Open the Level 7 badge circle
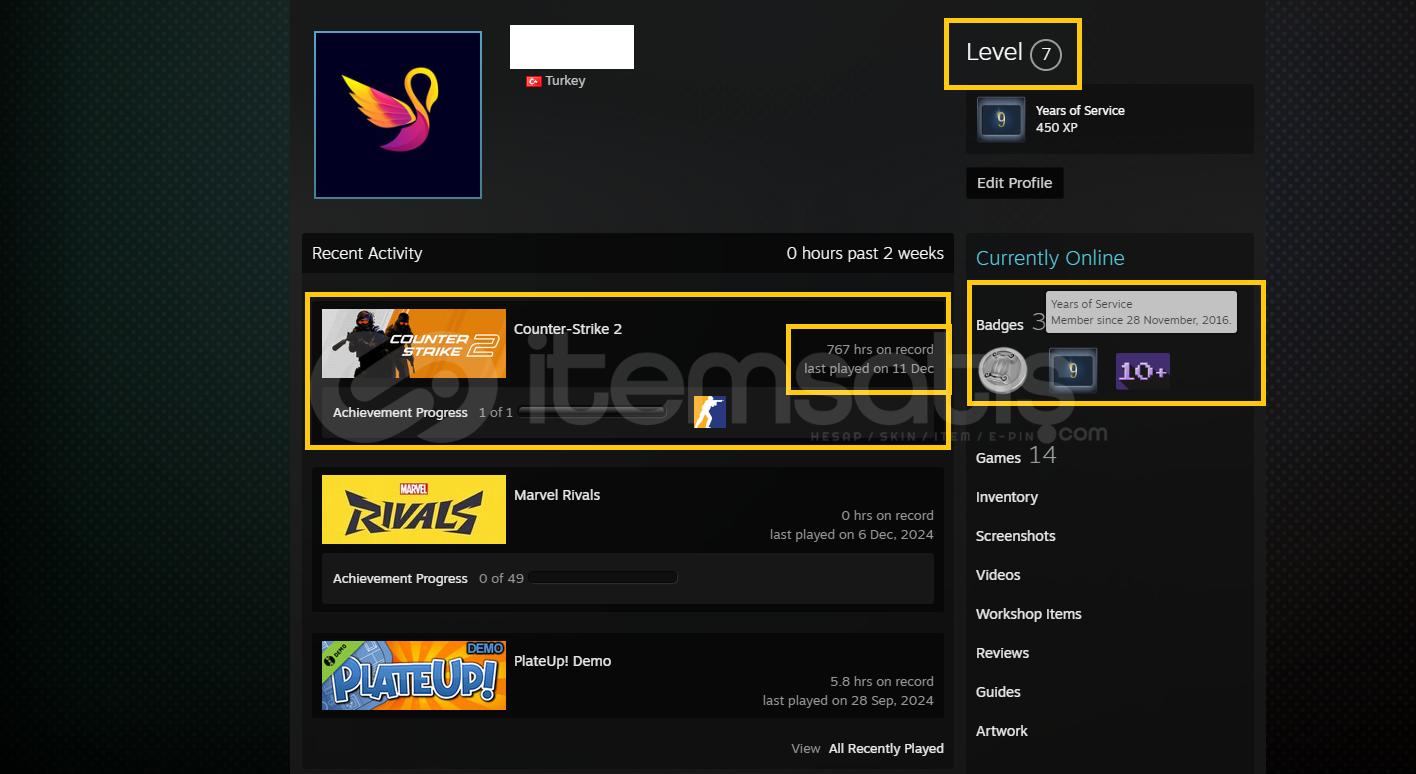This screenshot has height=774, width=1416. point(1045,54)
